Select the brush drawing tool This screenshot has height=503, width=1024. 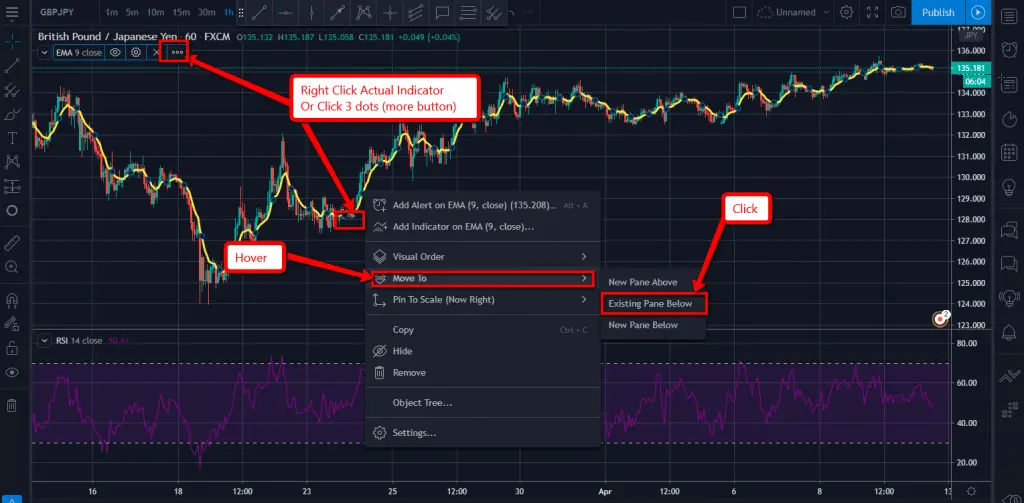[12, 114]
